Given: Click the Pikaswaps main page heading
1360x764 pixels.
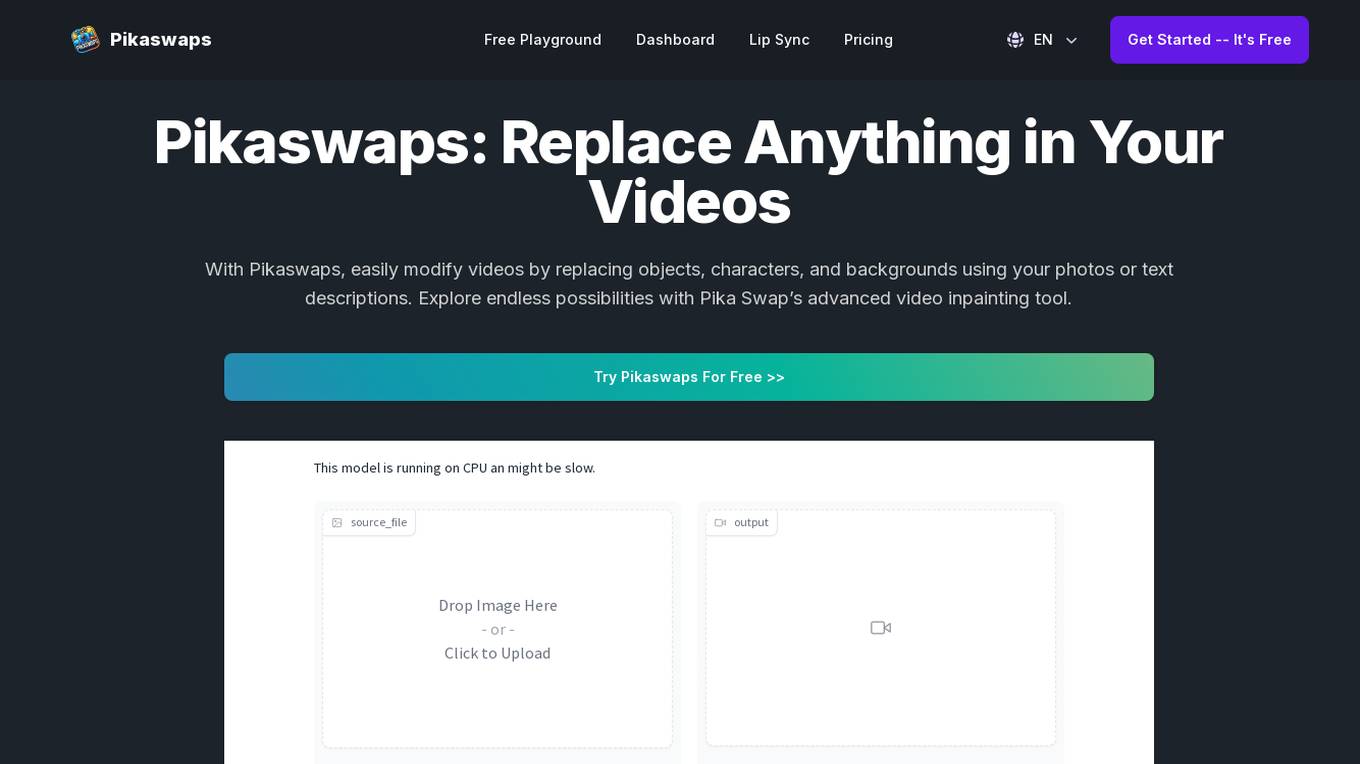Looking at the screenshot, I should click(689, 172).
